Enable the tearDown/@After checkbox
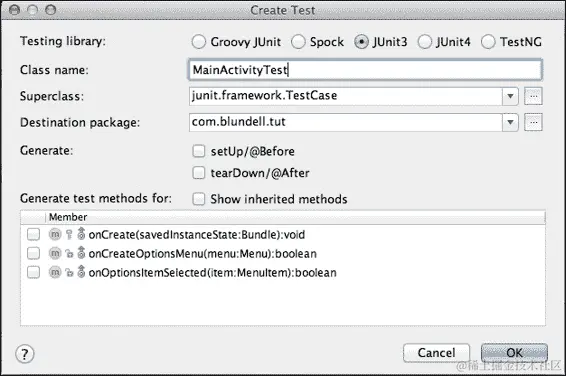566x376 pixels. (x=199, y=173)
